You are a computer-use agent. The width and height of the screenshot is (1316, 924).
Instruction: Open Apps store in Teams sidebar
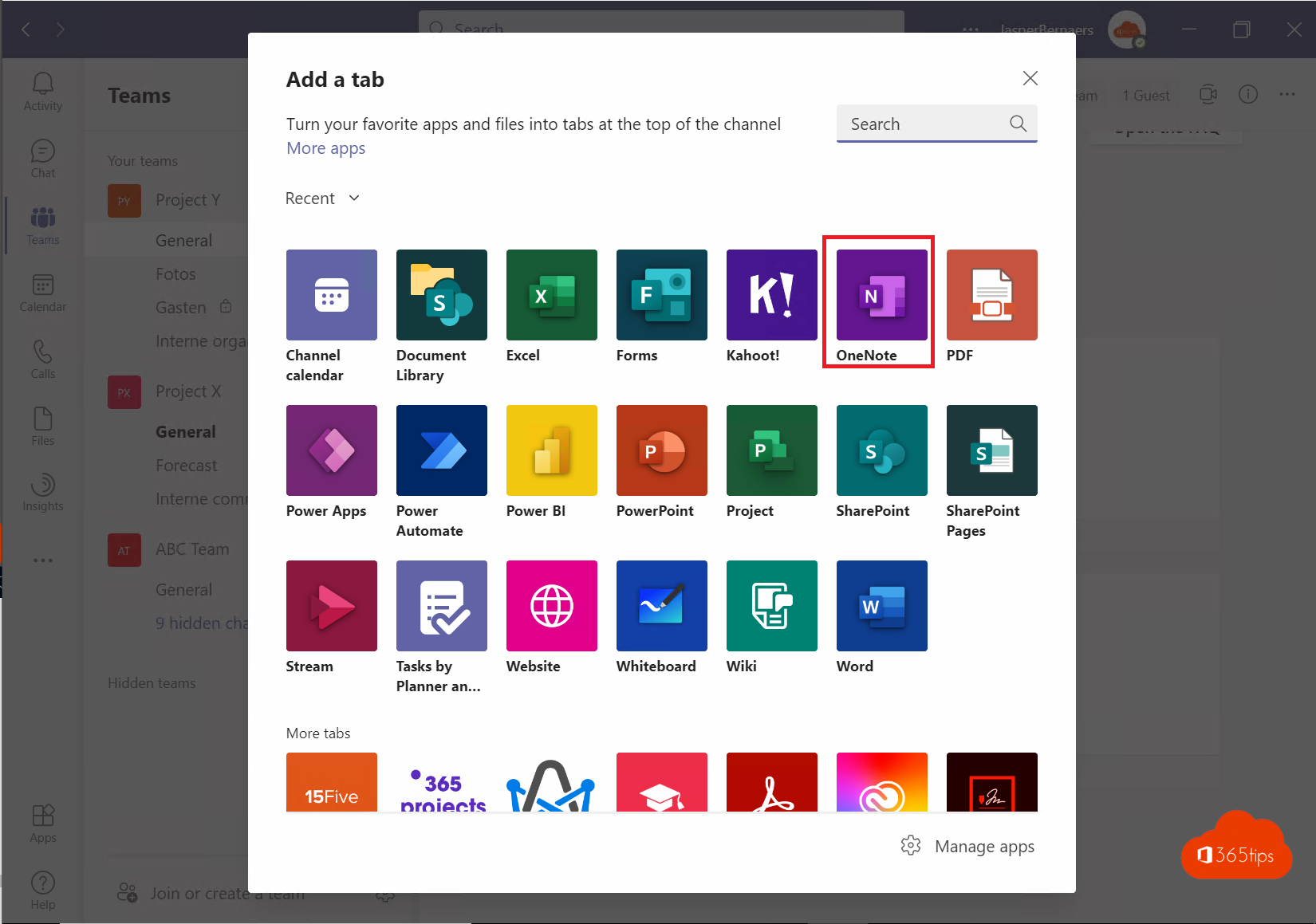pos(43,824)
